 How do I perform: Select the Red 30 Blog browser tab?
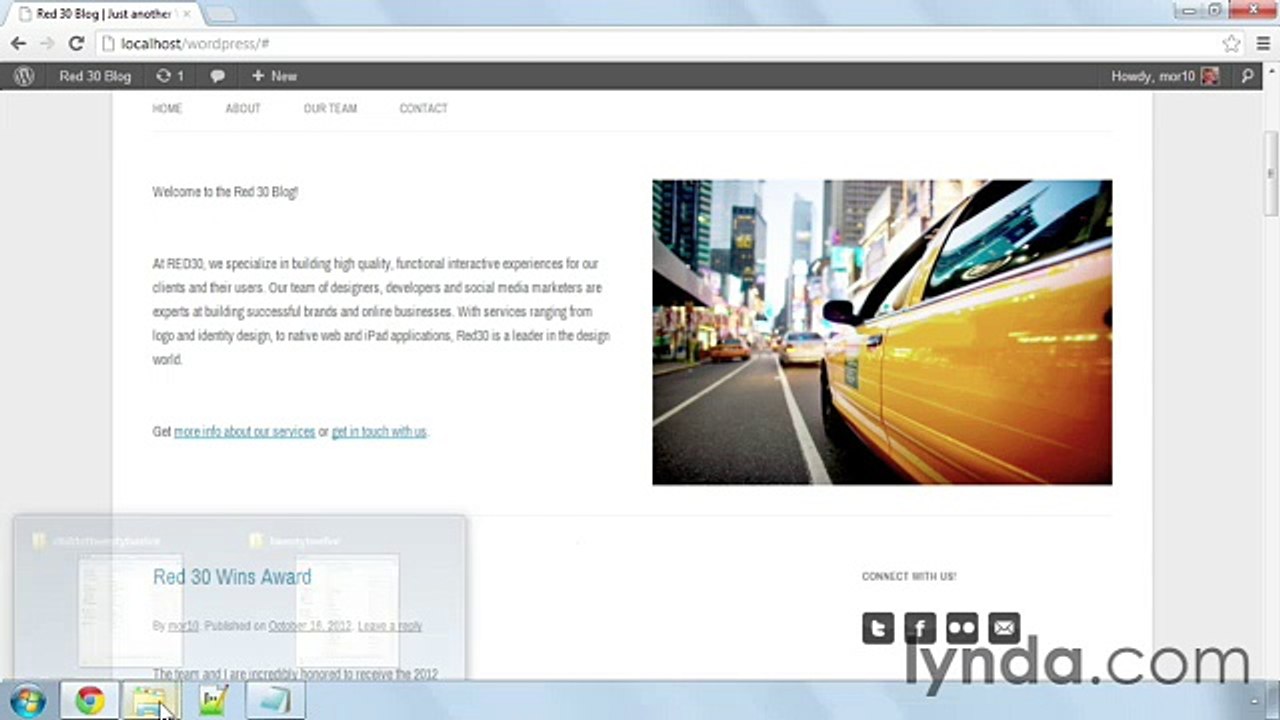[x=102, y=14]
